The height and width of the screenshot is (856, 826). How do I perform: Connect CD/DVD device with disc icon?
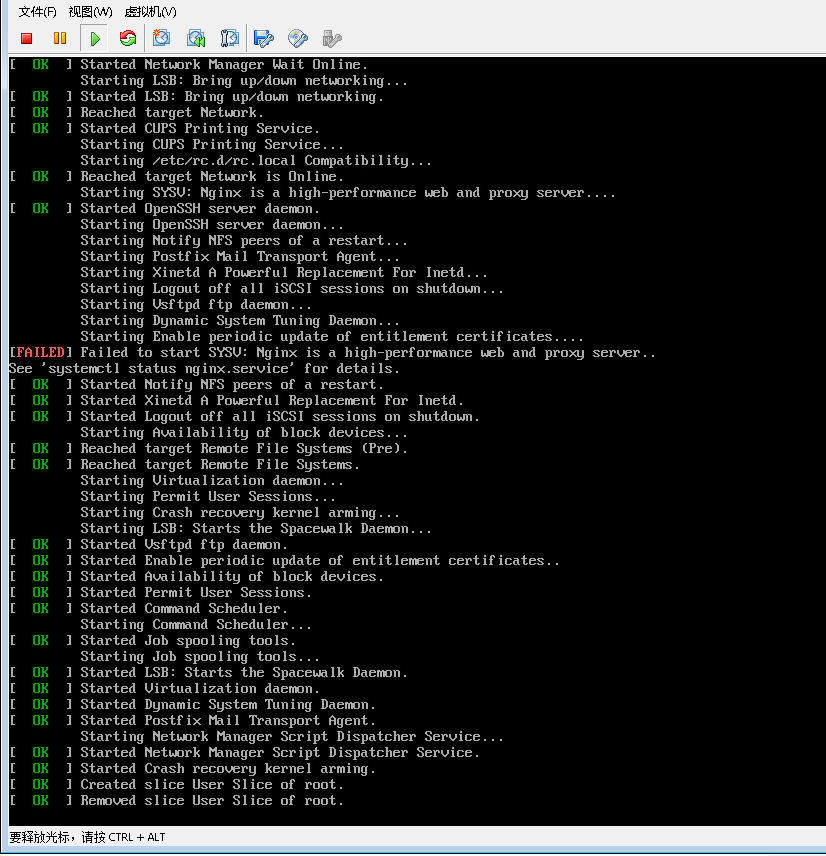(298, 38)
